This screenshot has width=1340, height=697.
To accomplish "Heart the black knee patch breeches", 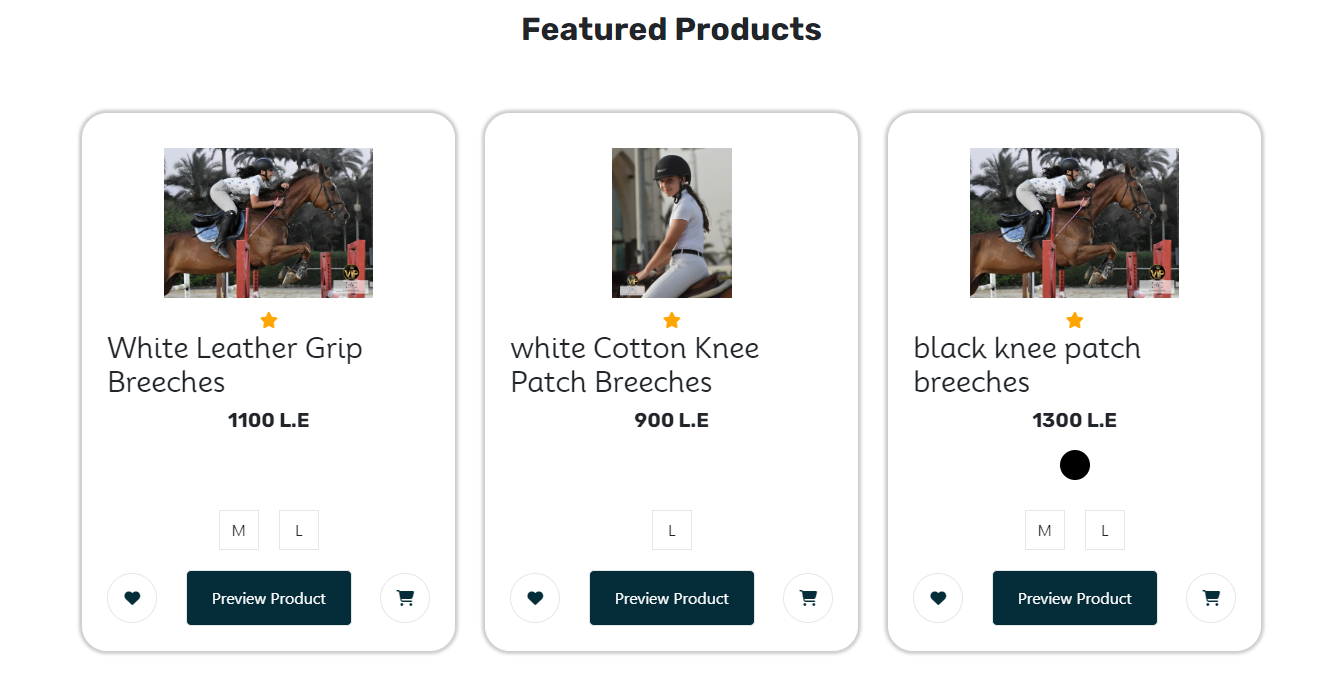I will point(938,598).
